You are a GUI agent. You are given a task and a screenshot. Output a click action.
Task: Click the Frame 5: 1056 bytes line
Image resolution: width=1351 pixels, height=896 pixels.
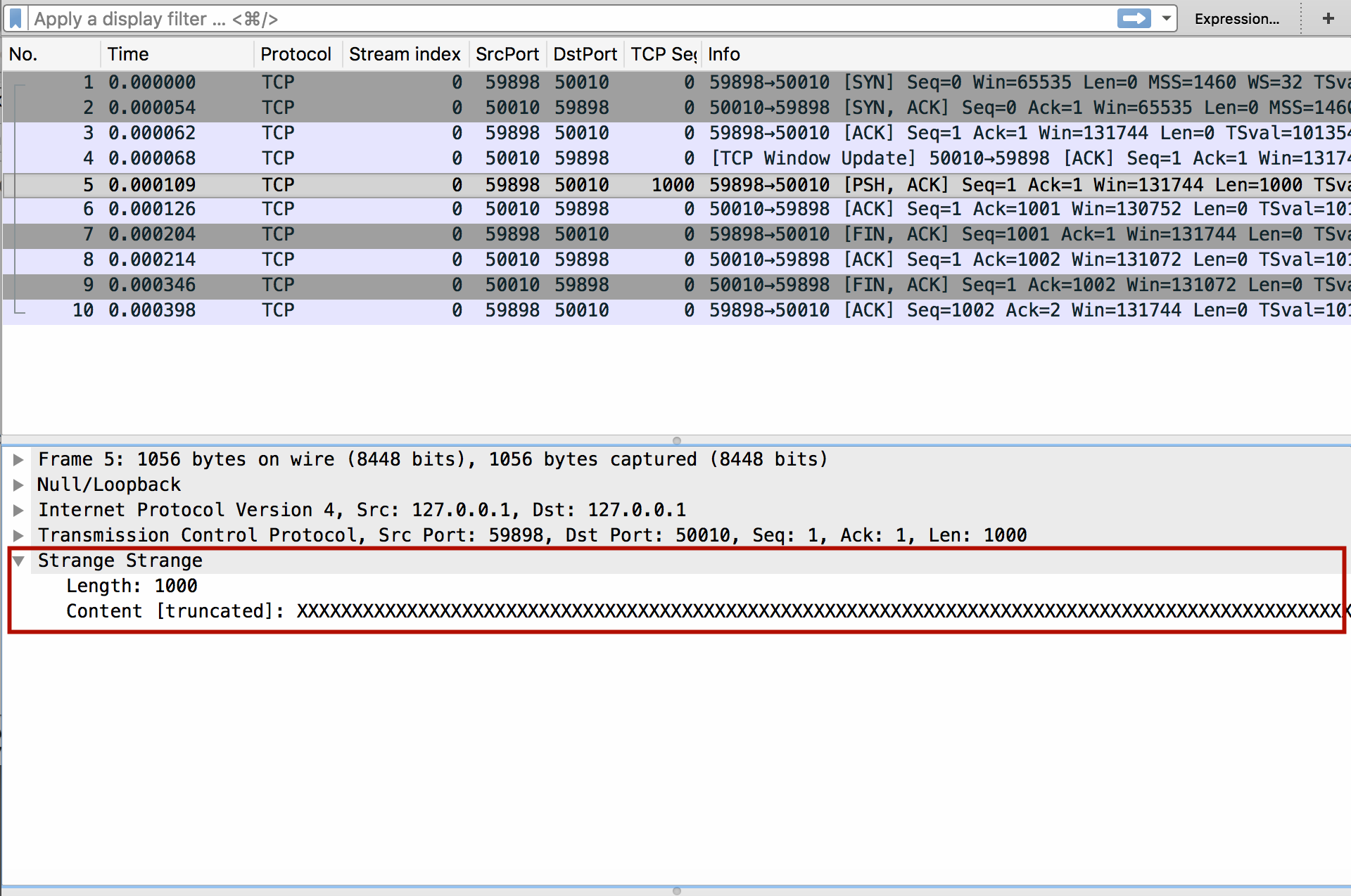click(x=433, y=459)
